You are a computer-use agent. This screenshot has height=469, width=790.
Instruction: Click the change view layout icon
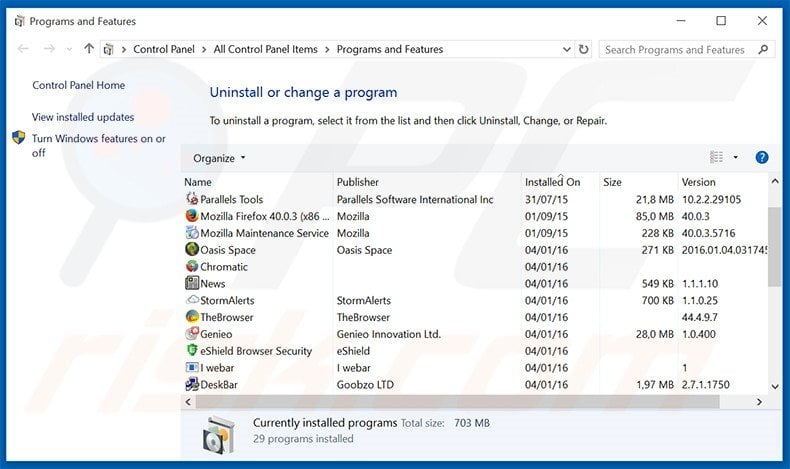click(716, 157)
